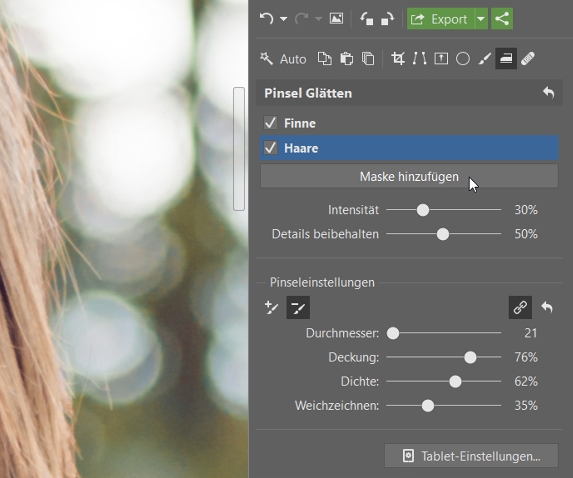
Task: Toggle the Haare mask checkbox
Action: (x=270, y=148)
